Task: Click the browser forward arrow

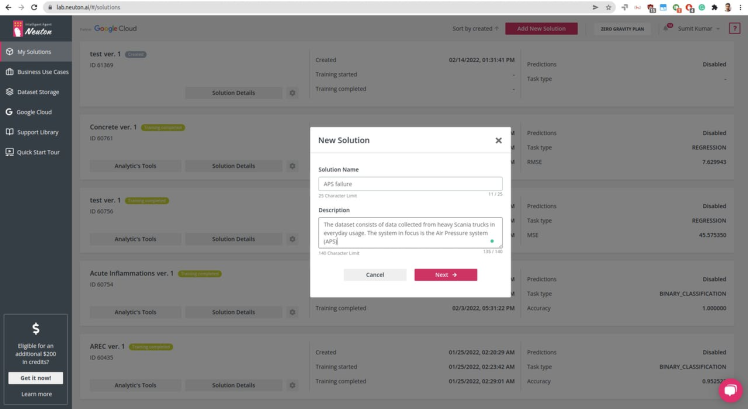Action: tap(21, 7)
